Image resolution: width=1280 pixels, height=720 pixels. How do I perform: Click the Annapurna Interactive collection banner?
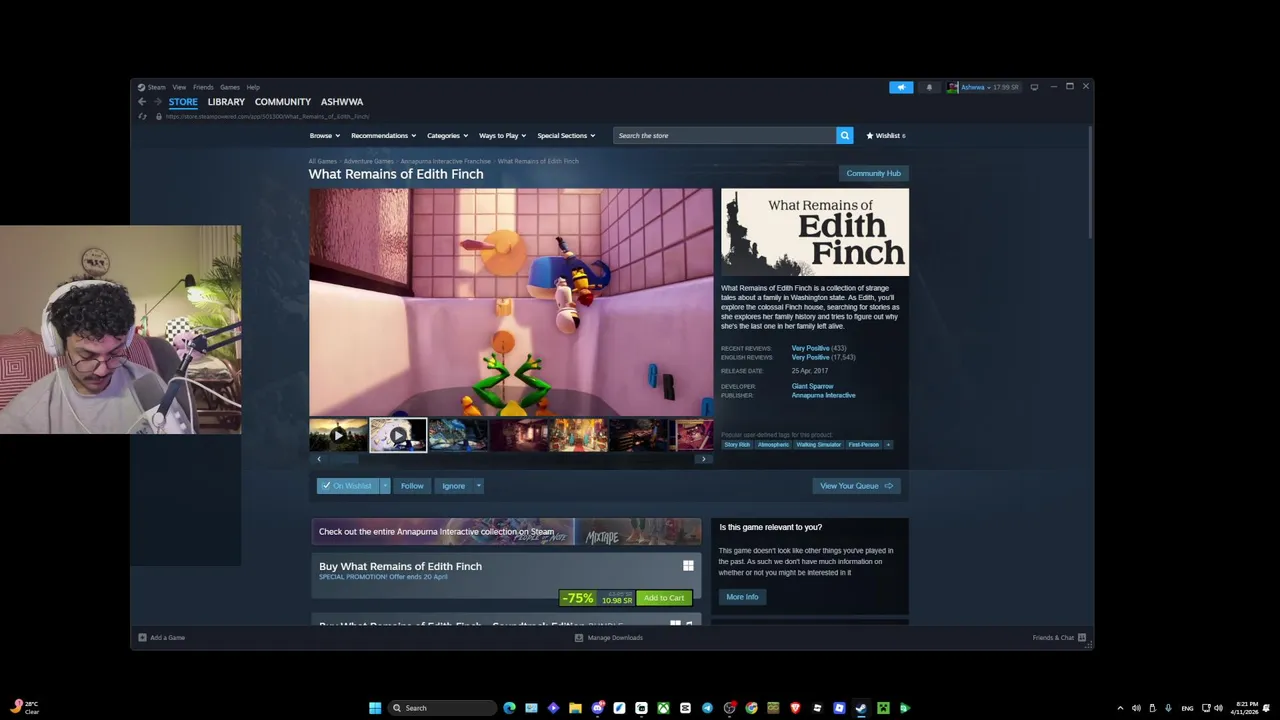[506, 532]
